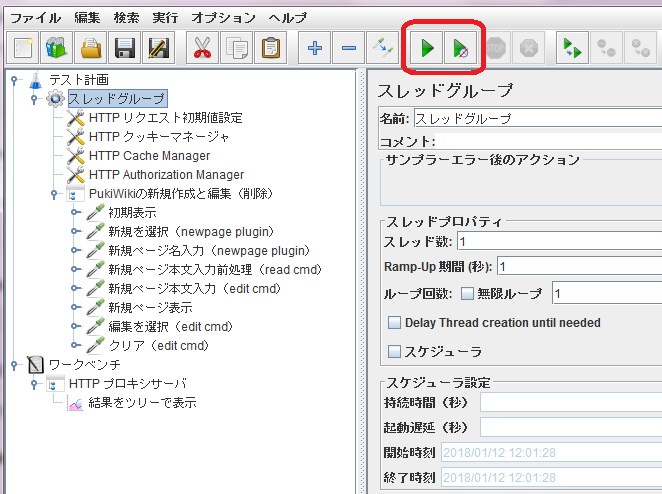
Task: Collapse the スレッドグループ tree node
Action: (x=33, y=99)
